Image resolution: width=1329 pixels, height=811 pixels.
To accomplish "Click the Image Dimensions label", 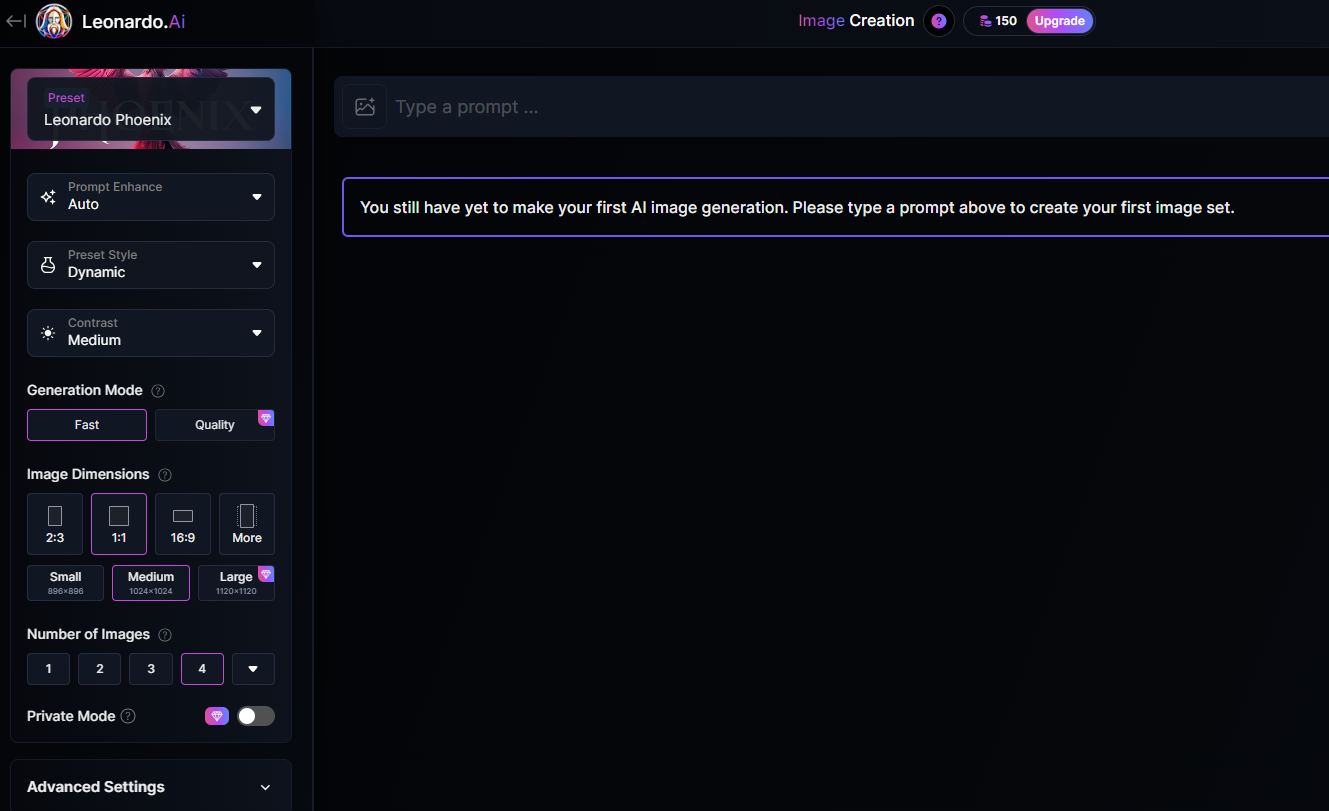I will click(x=88, y=474).
